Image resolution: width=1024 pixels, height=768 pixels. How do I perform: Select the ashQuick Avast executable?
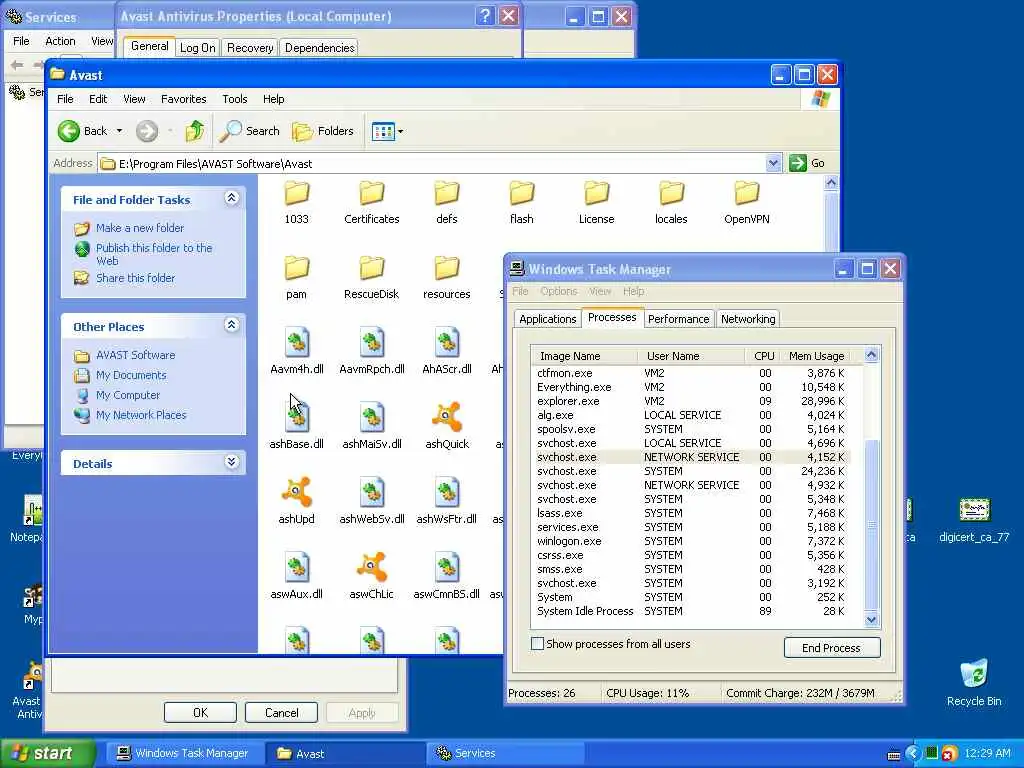tap(447, 428)
